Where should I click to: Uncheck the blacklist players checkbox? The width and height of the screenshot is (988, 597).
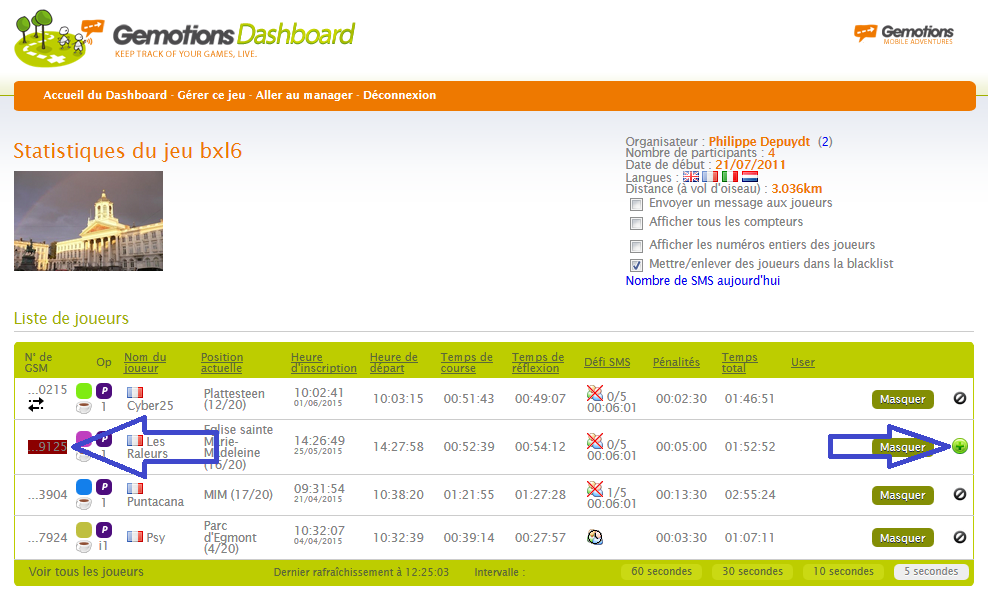(636, 265)
